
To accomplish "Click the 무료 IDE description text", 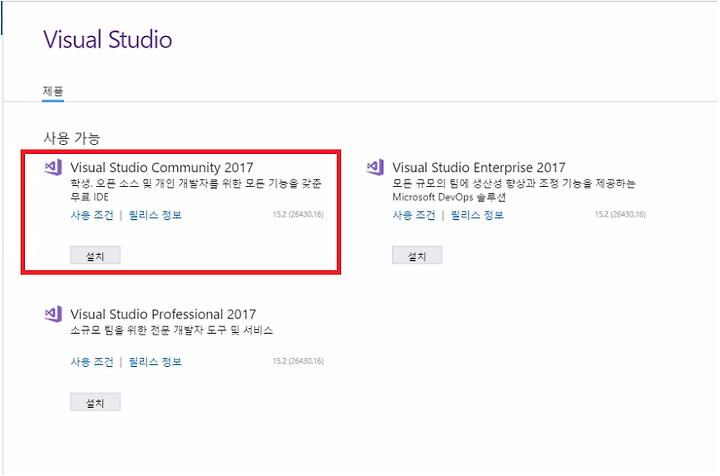I will pos(90,197).
